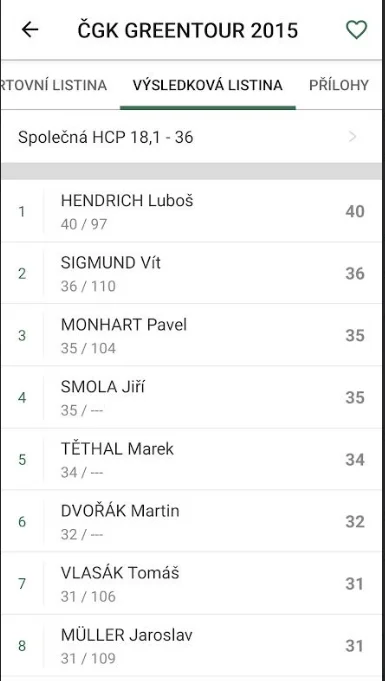Screen dimensions: 385x681
Task: Click score 34 for TĚTHAL Marek
Action: pyautogui.click(x=355, y=460)
